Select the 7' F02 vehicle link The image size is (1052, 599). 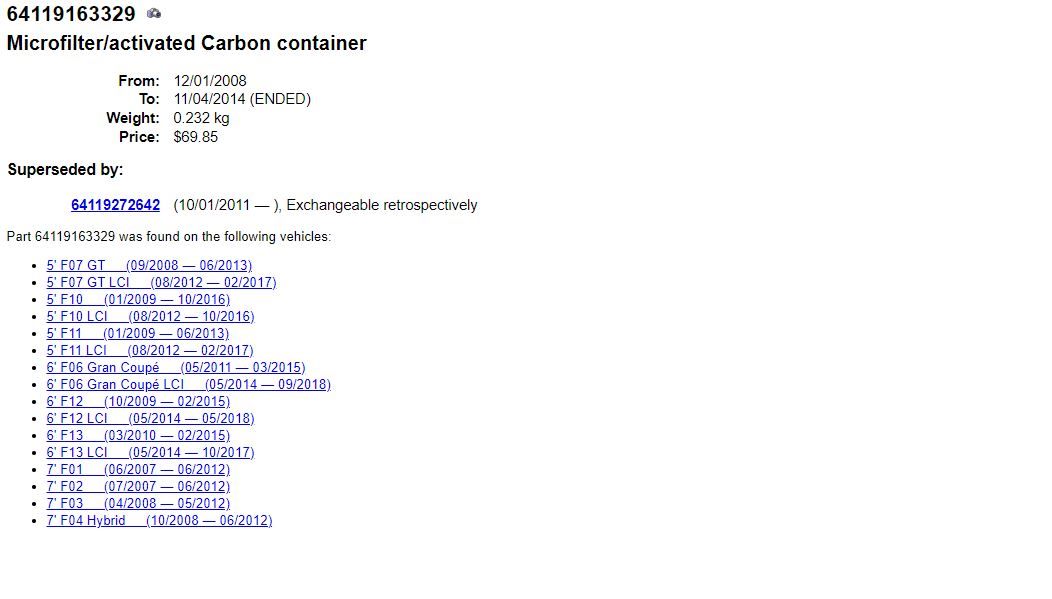[x=138, y=487]
